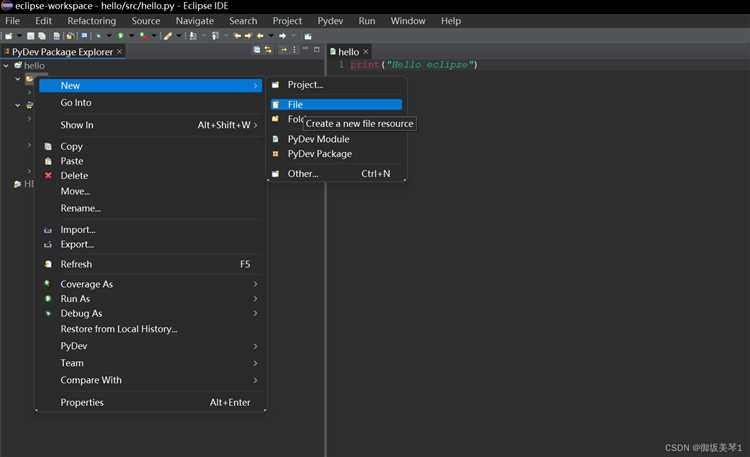Screen dimensions: 750x457
Task: Open the Pydev menu
Action: 330,21
